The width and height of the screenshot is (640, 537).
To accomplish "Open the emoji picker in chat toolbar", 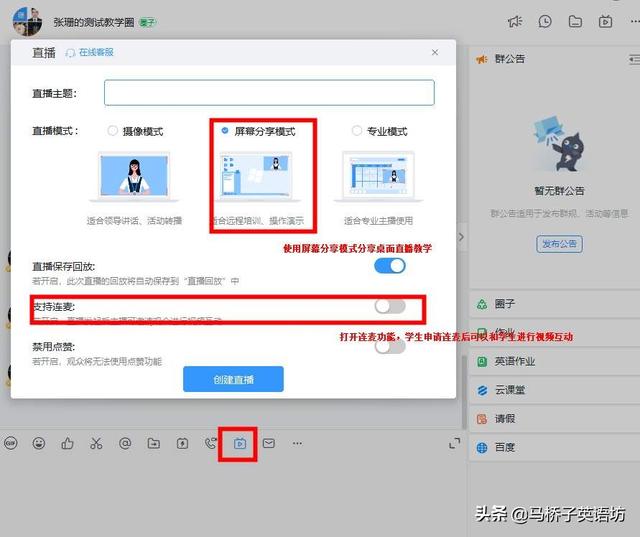I will (39, 443).
